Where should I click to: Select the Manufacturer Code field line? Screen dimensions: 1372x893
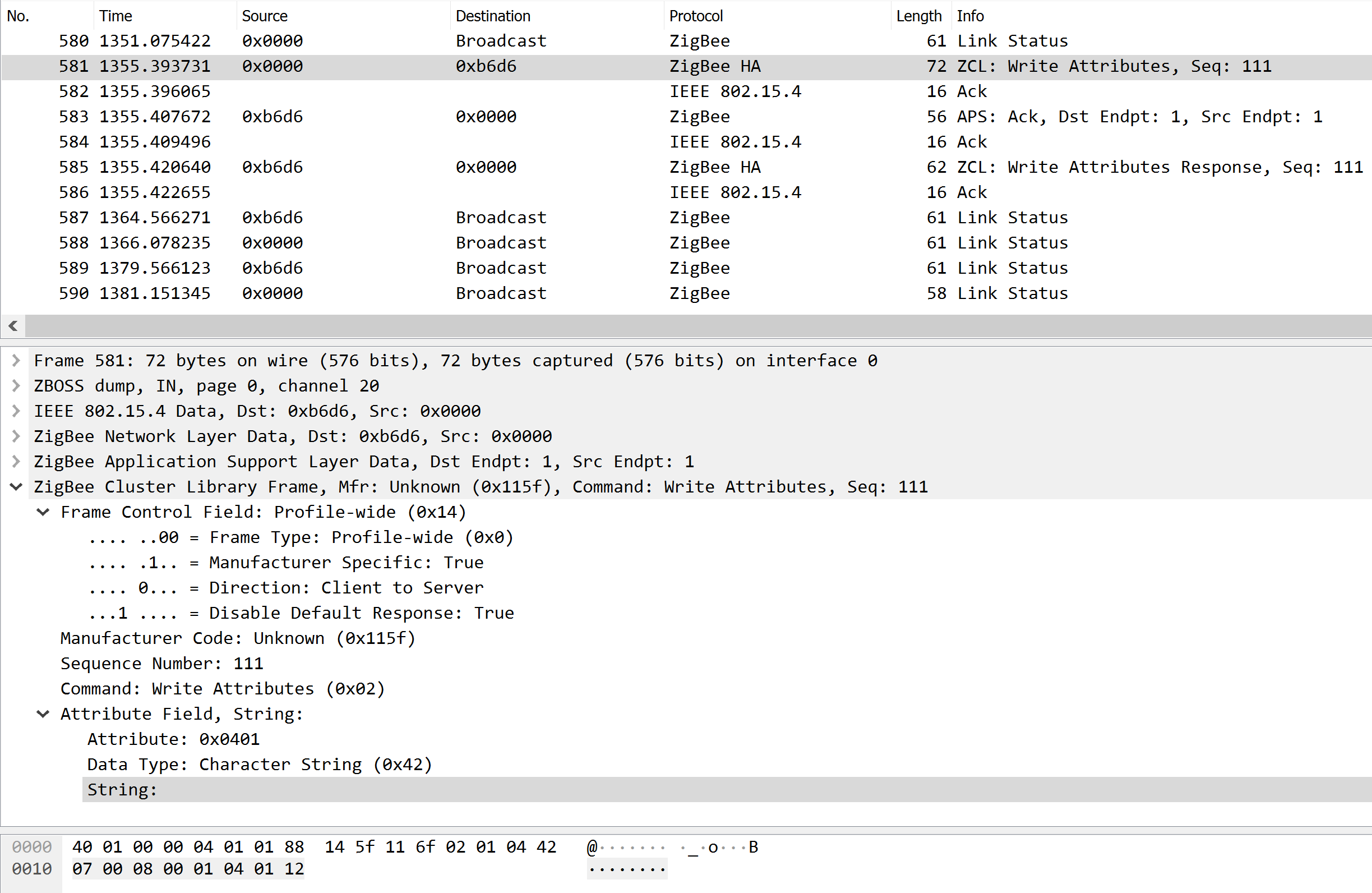238,638
